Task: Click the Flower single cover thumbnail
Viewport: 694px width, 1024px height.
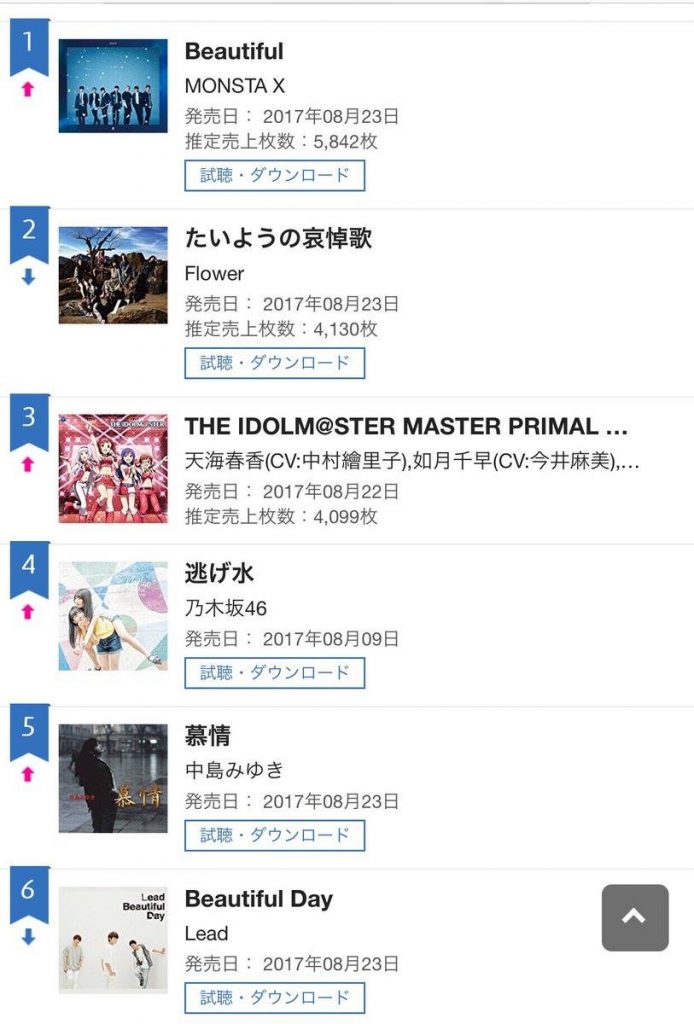Action: pos(113,275)
